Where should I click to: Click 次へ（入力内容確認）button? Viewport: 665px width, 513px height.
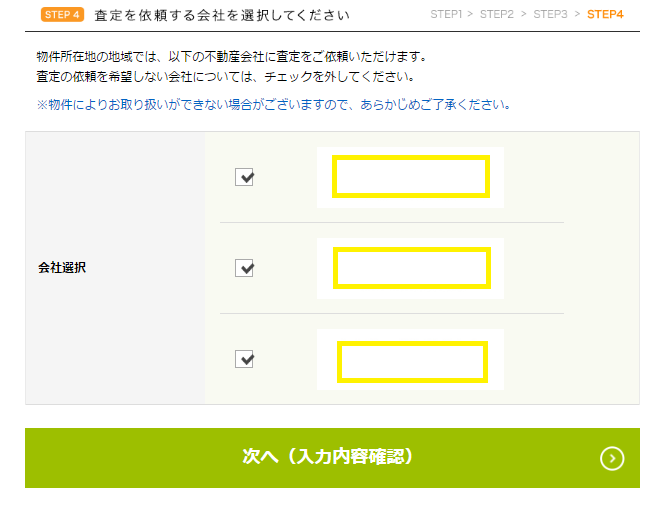click(332, 458)
